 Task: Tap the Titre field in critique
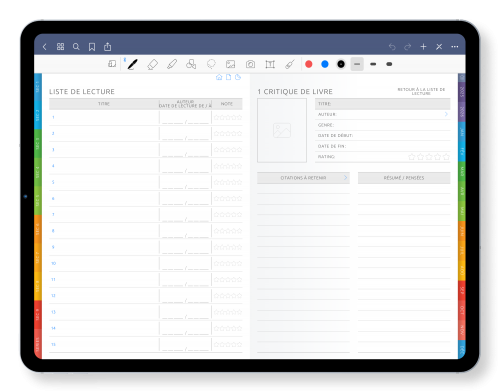coord(383,104)
